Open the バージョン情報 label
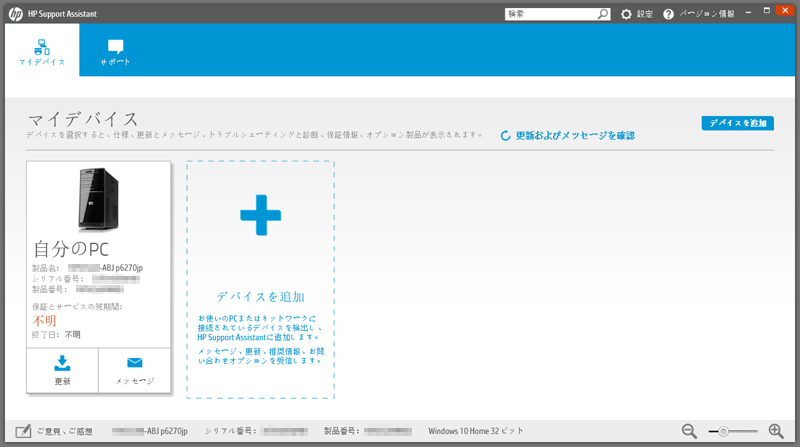 (x=707, y=14)
